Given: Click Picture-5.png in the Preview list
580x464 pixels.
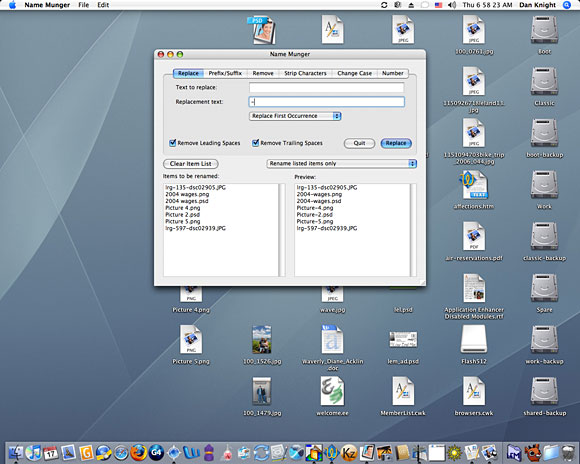Looking at the screenshot, I should click(315, 221).
